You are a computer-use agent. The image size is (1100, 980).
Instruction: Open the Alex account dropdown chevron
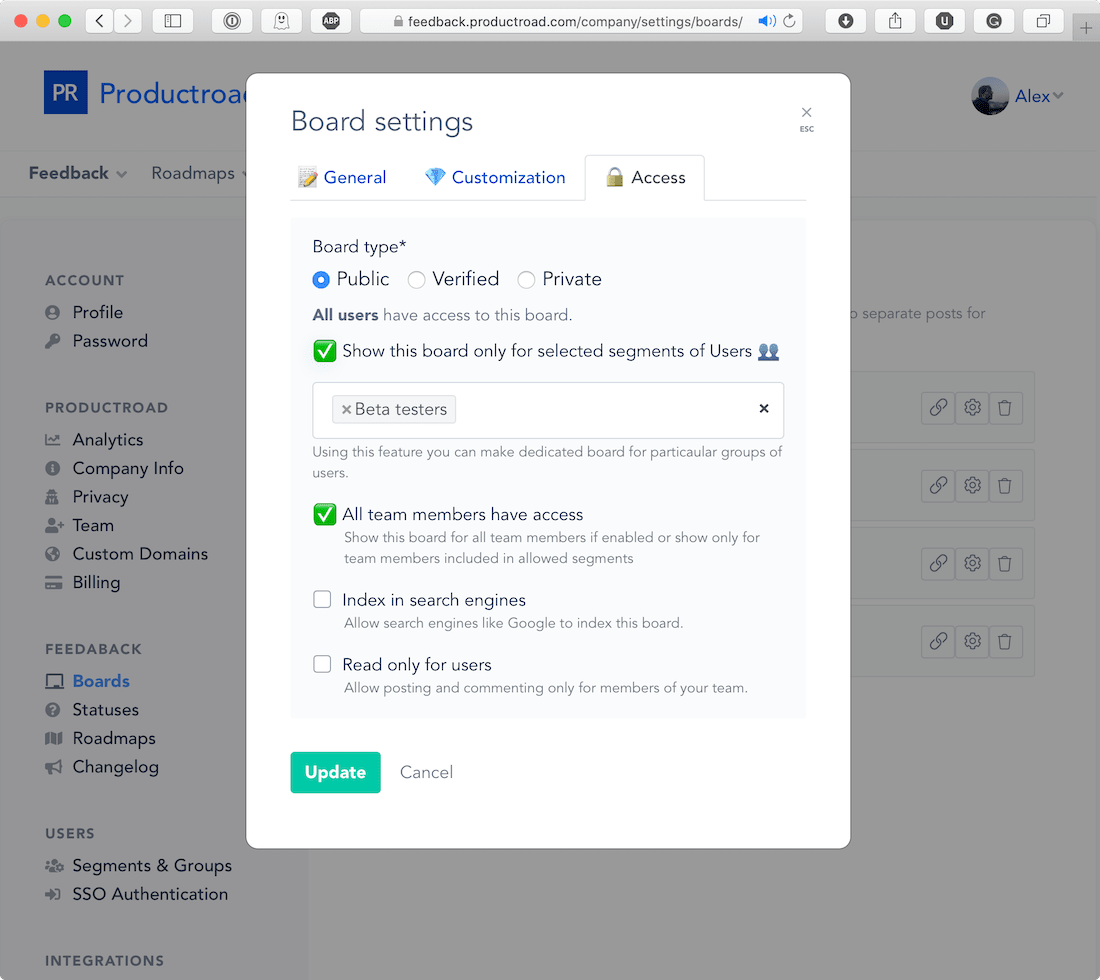click(x=1058, y=95)
